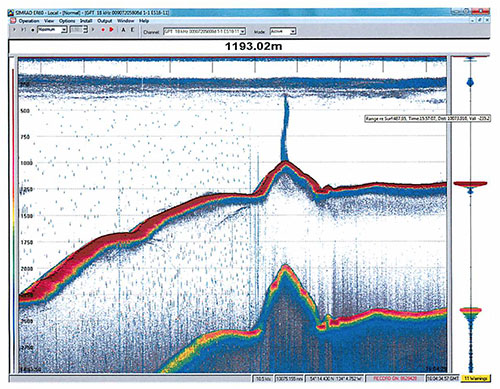The height and width of the screenshot is (389, 500).
Task: Open the Output menu
Action: click(104, 21)
